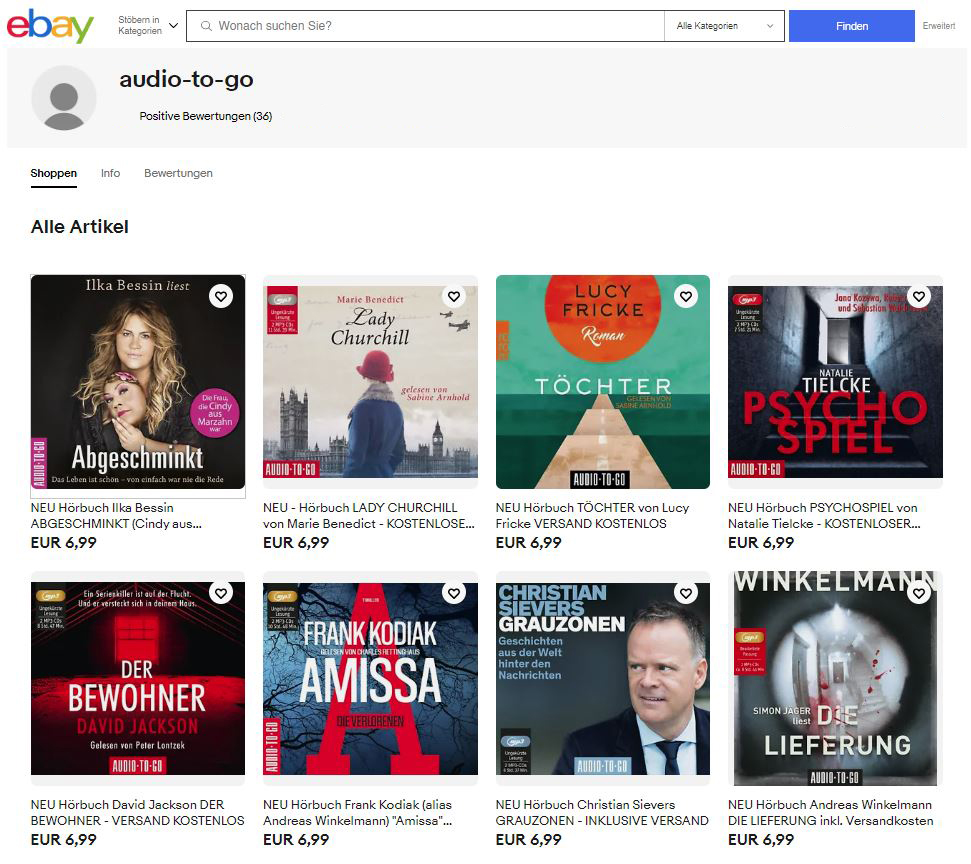Switch to the Info tab
Image resolution: width=971 pixels, height=864 pixels.
coord(110,173)
